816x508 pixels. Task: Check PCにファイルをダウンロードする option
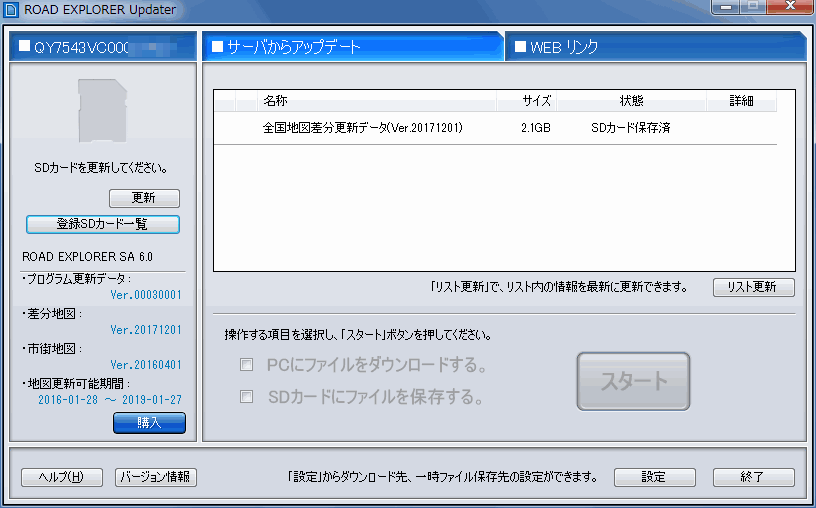pos(246,365)
